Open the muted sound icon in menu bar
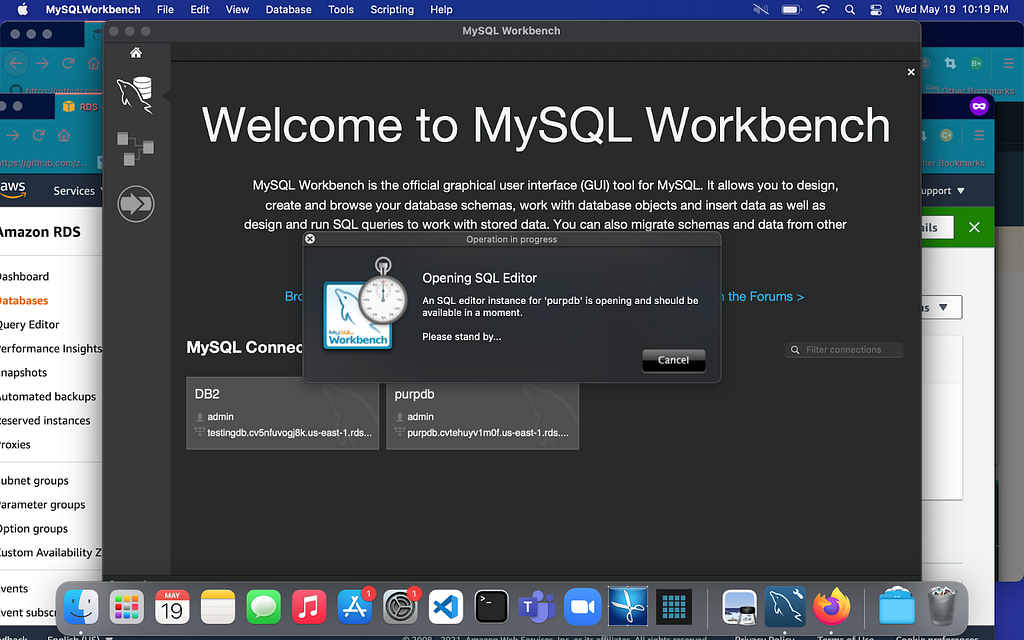1024x640 pixels. (x=760, y=9)
